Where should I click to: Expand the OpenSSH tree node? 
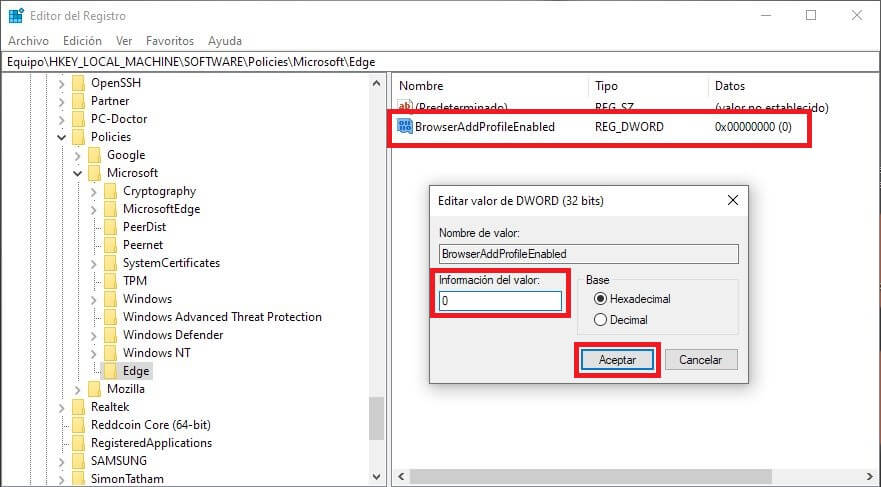click(61, 83)
